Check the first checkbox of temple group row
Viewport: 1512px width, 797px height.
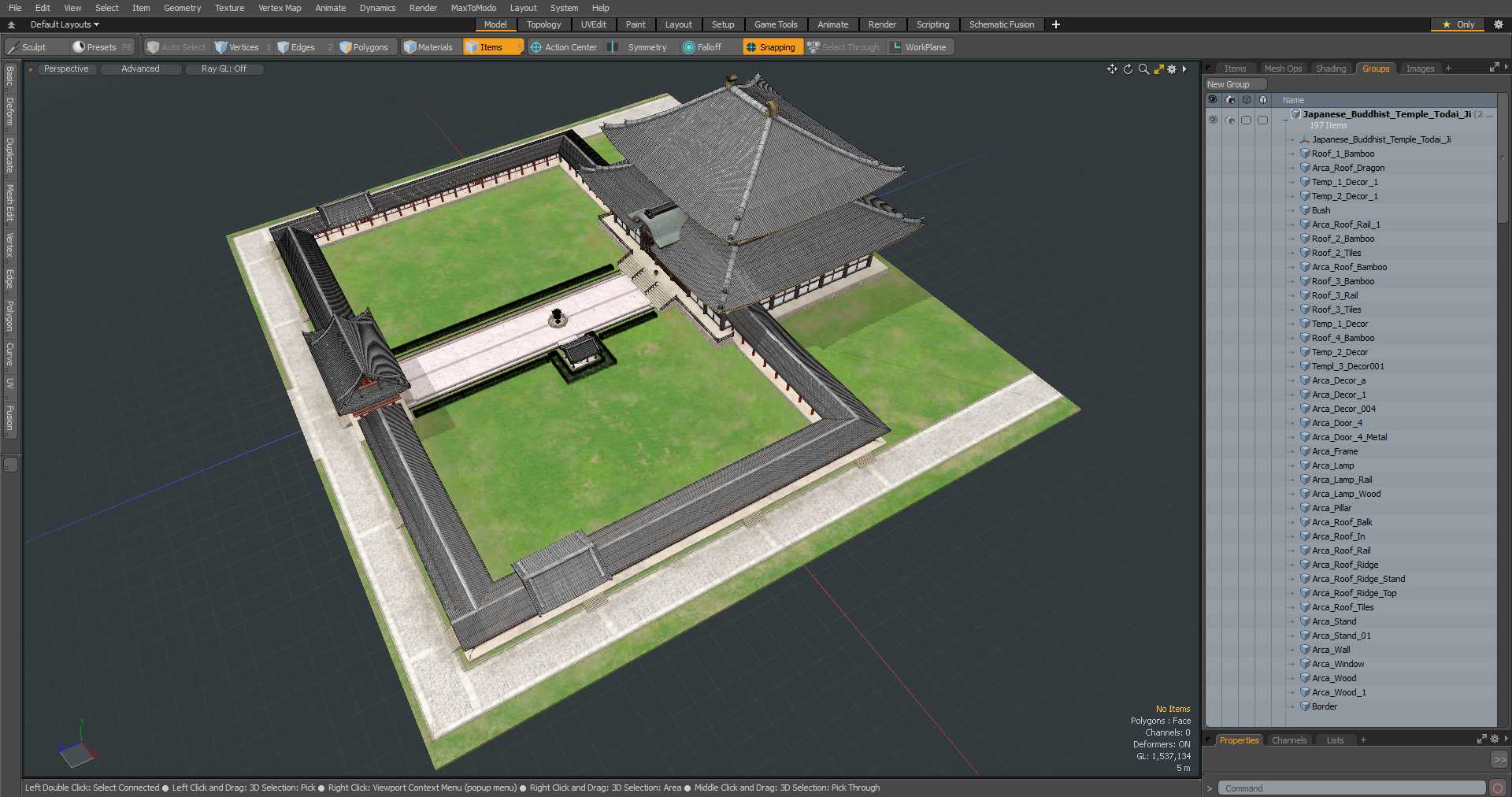coord(1246,120)
